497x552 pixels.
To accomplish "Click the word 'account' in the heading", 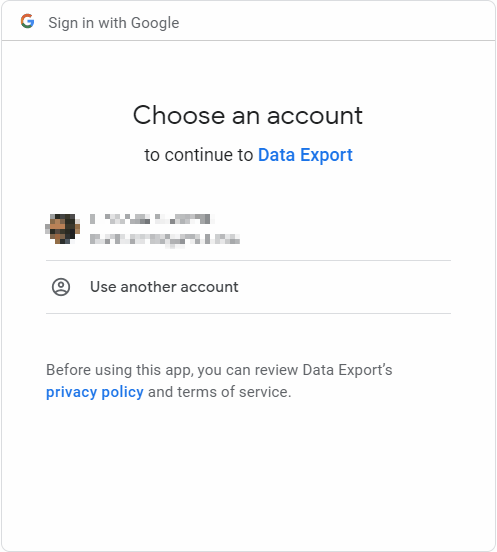I will 315,116.
